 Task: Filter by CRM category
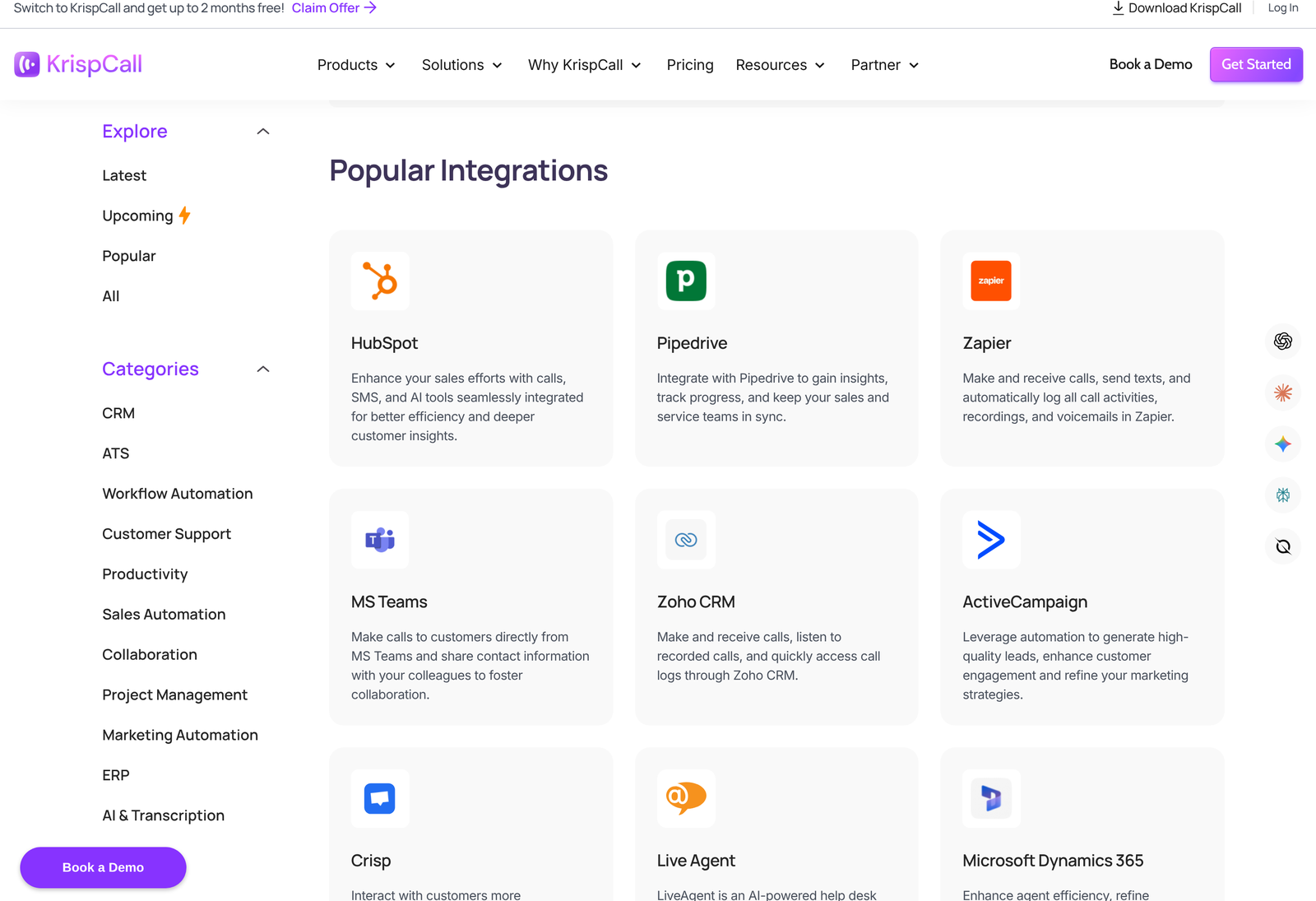point(118,413)
